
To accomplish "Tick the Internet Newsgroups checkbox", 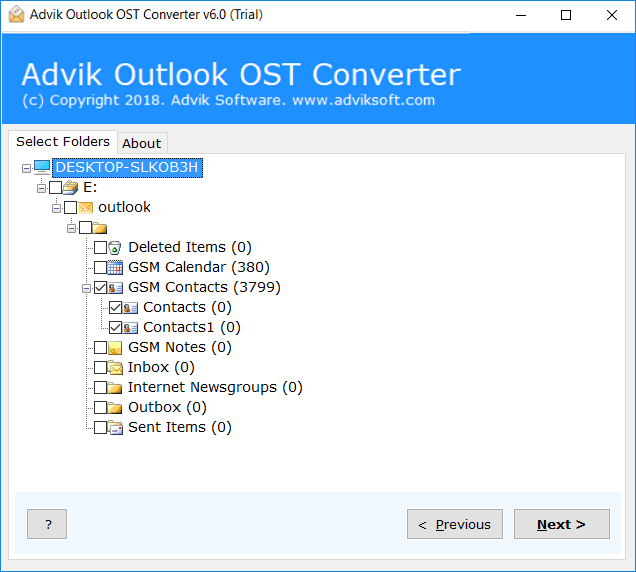I will coord(101,387).
